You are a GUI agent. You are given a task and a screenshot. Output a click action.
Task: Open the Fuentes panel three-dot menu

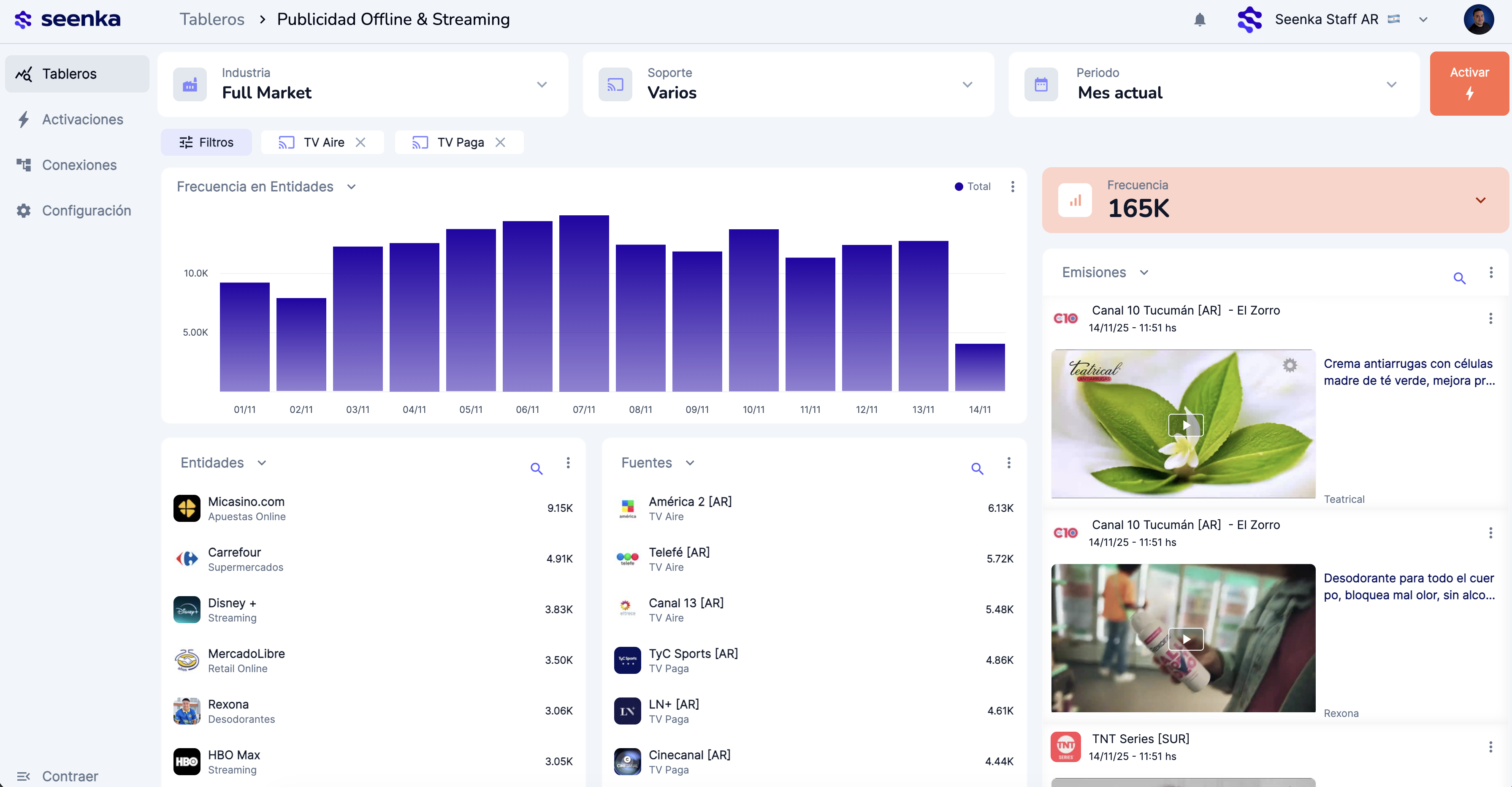[1008, 463]
